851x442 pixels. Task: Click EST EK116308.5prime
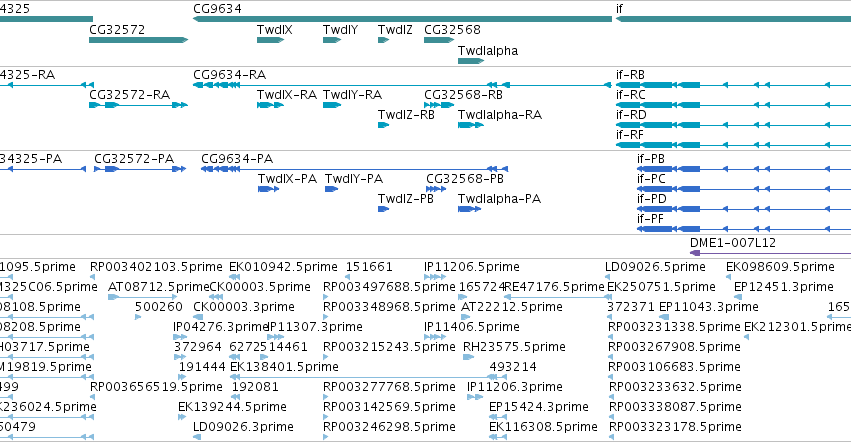pos(543,427)
